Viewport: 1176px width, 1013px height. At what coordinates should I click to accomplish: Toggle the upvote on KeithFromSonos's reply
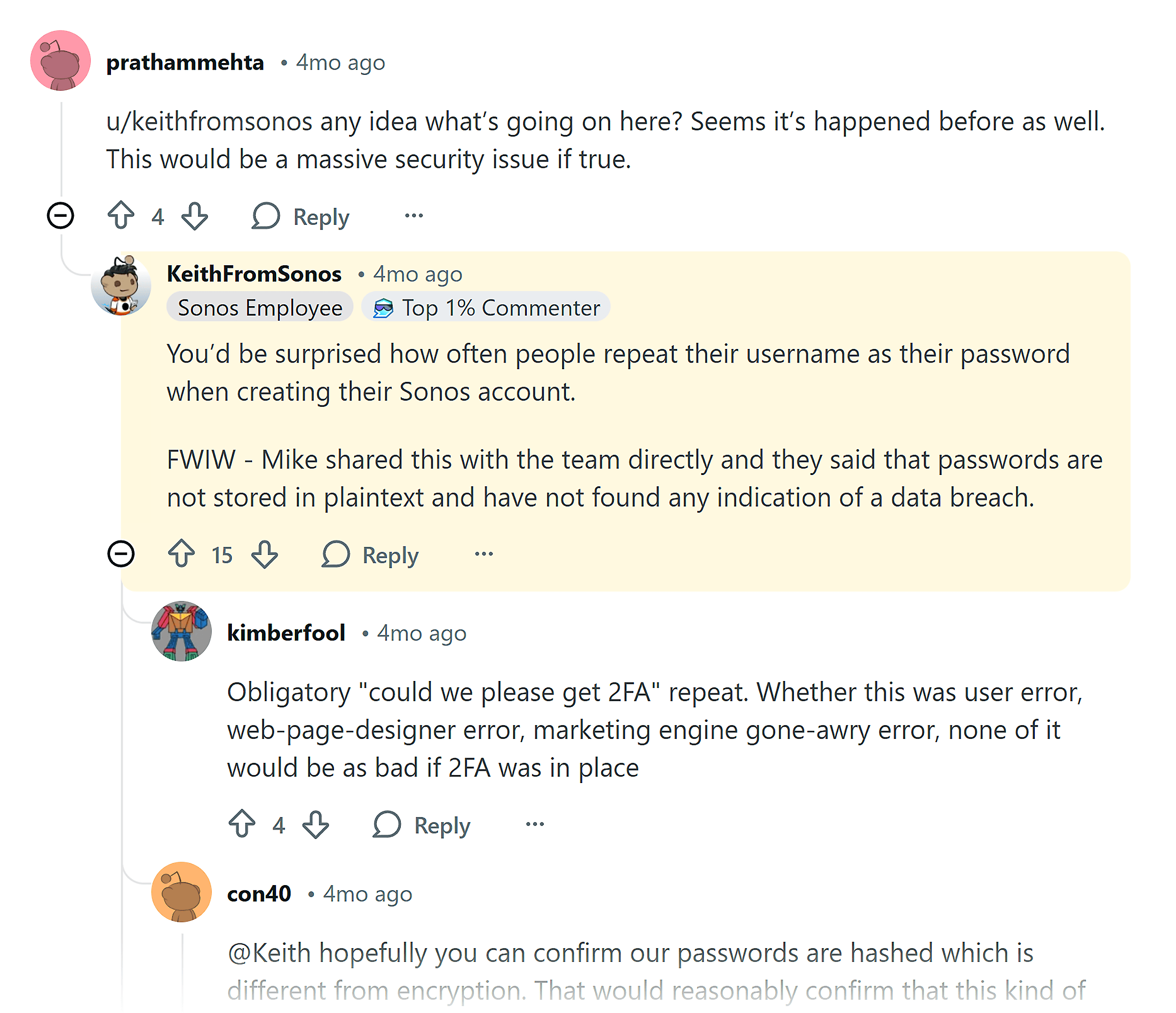(182, 555)
